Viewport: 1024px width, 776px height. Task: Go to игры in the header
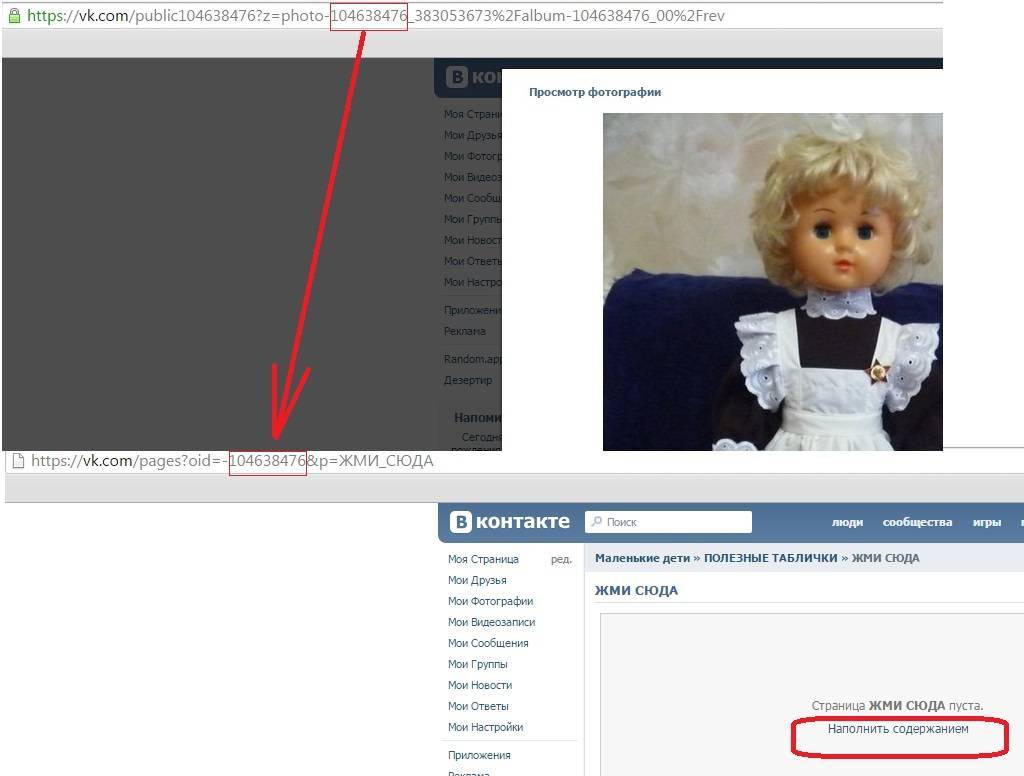tap(986, 522)
